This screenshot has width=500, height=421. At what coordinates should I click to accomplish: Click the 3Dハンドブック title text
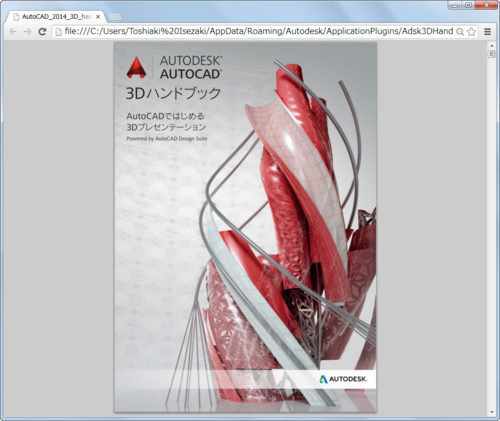[x=173, y=93]
